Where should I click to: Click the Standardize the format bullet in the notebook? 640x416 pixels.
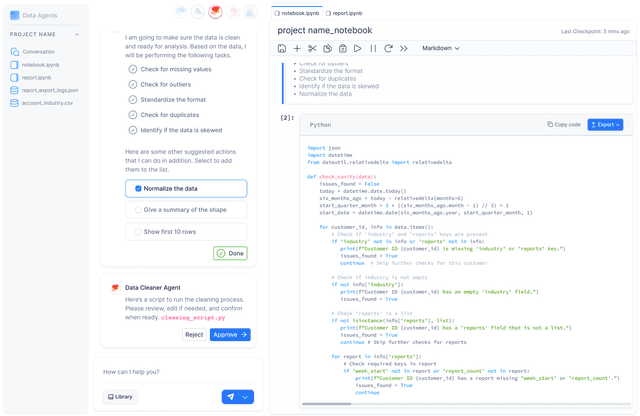click(331, 71)
